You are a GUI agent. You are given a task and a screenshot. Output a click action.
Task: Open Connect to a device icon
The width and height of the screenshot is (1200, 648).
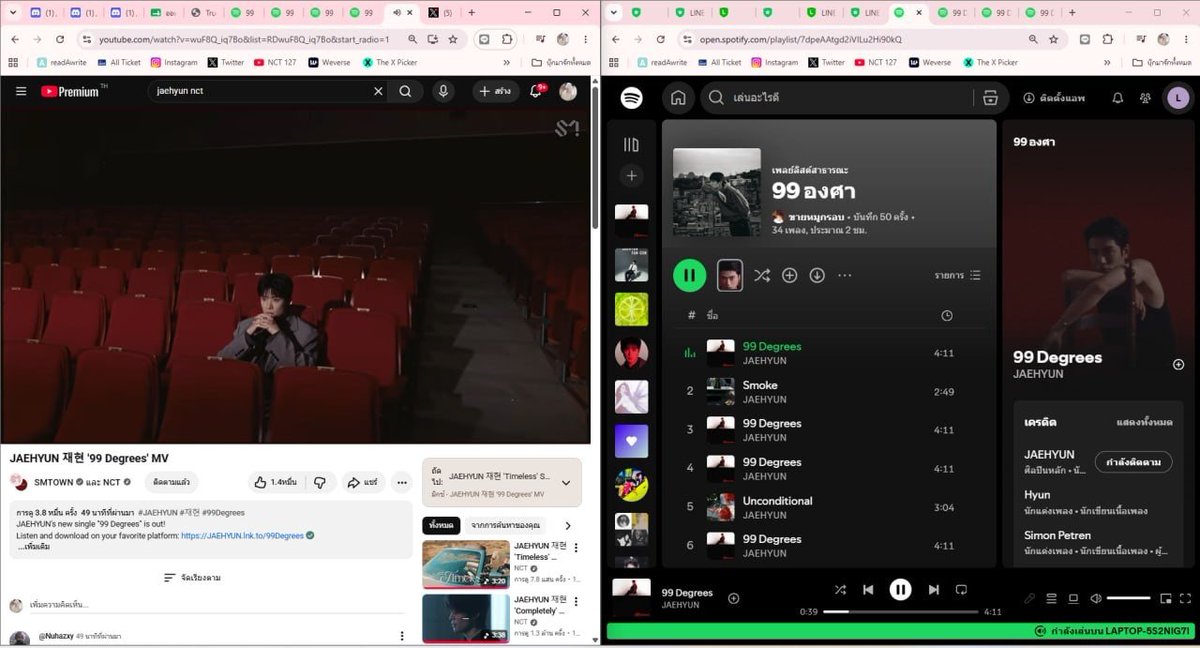pyautogui.click(x=1073, y=598)
